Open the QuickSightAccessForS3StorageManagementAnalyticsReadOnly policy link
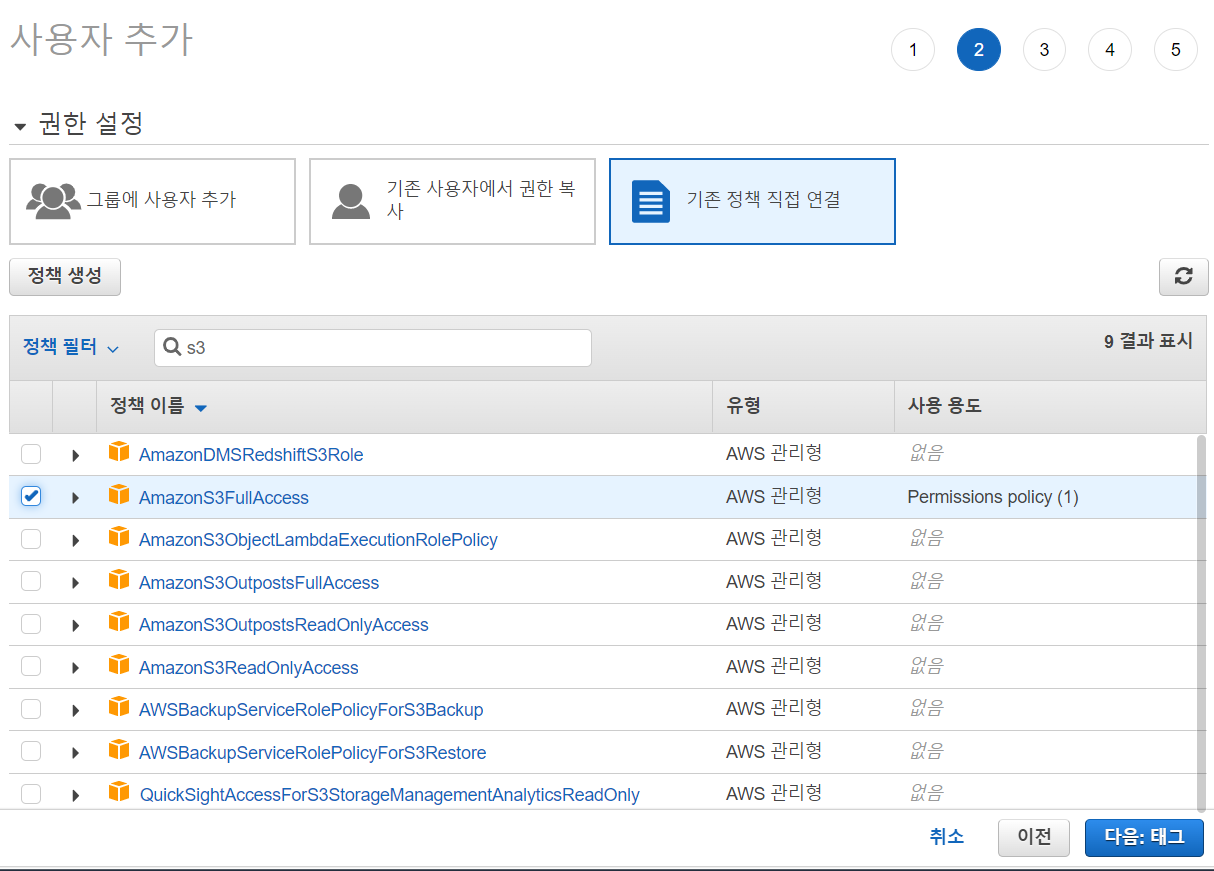The width and height of the screenshot is (1214, 871). 389,795
